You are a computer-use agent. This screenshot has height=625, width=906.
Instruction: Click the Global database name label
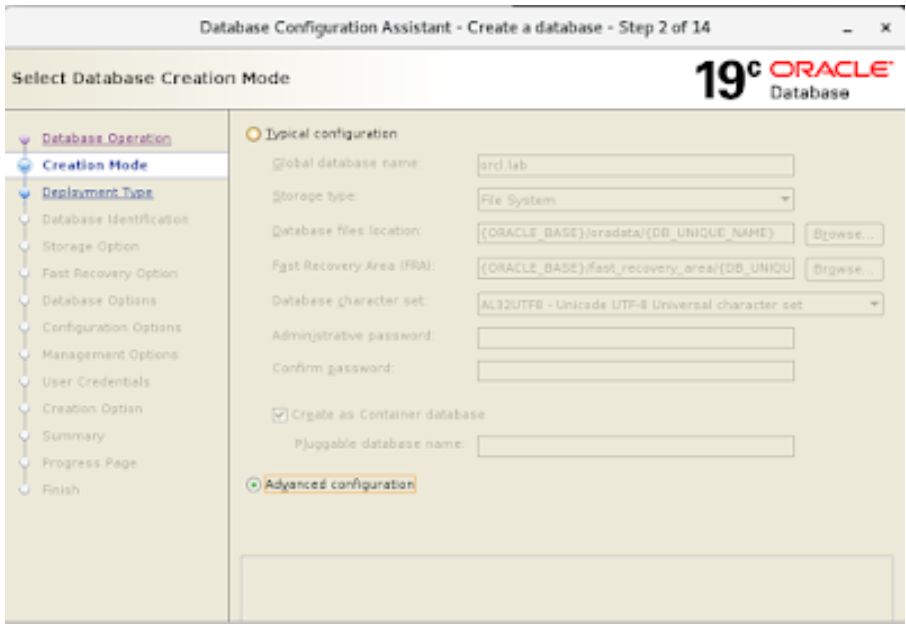pyautogui.click(x=346, y=163)
